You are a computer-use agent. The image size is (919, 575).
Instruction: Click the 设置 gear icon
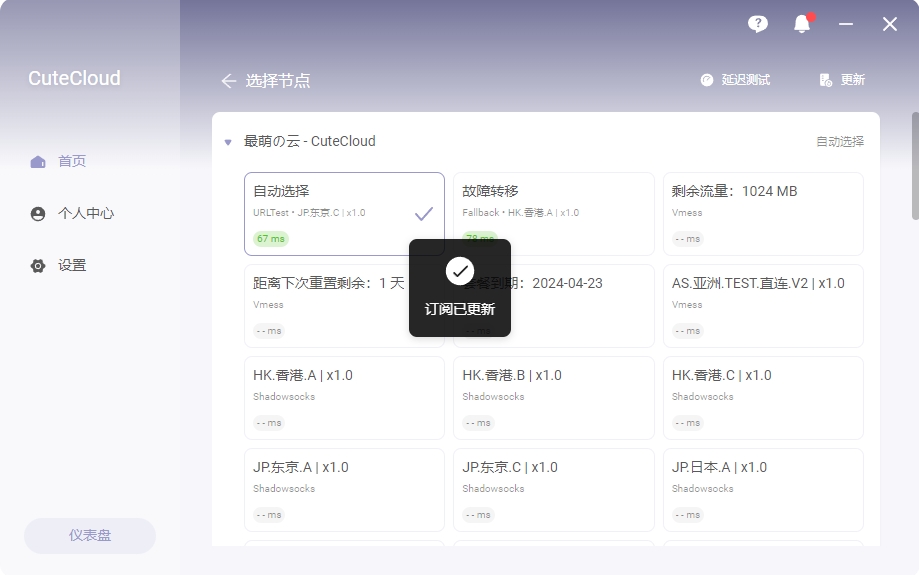point(38,266)
